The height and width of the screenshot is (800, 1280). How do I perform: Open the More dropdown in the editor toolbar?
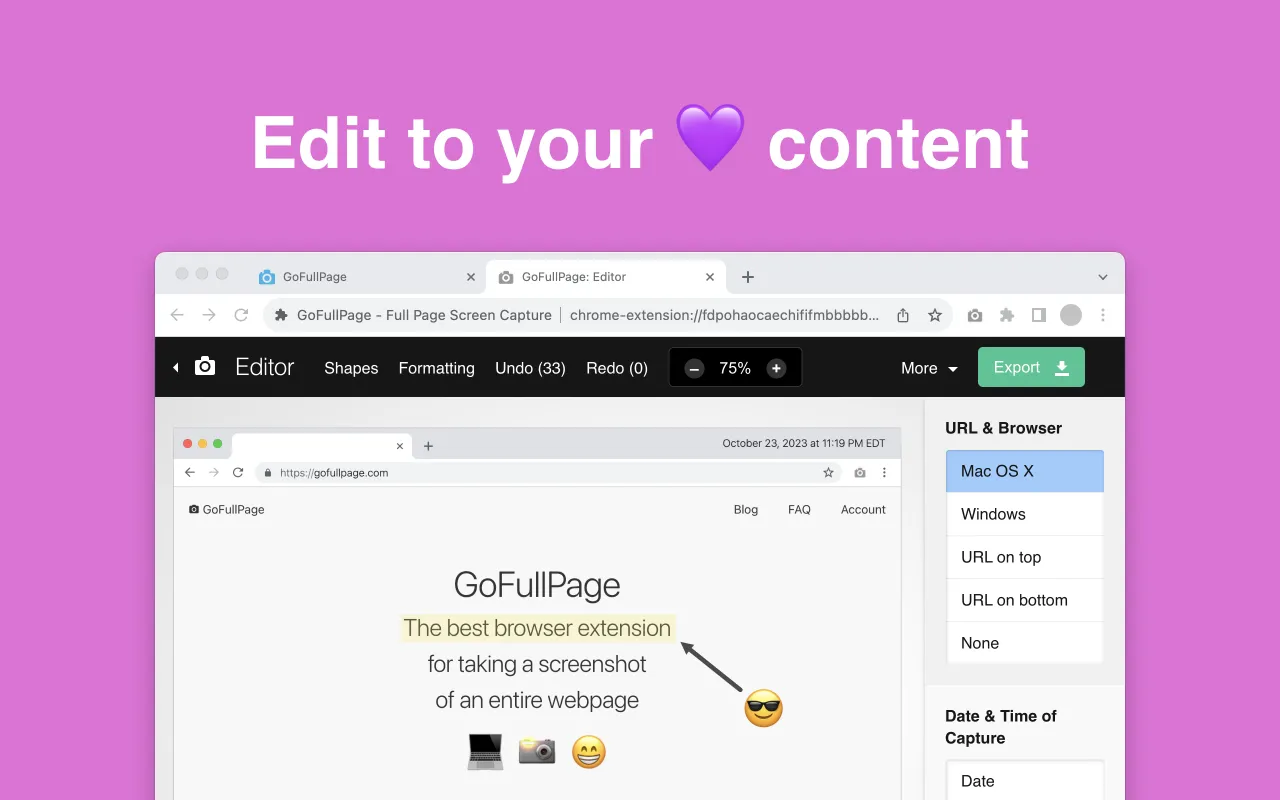pyautogui.click(x=928, y=368)
